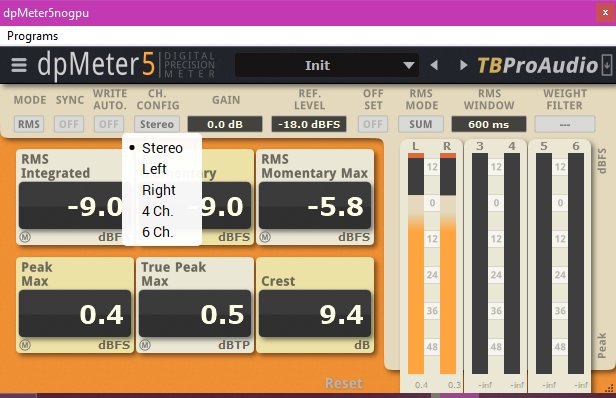This screenshot has height=398, width=616.
Task: Go to previous preset with left arrow
Action: pos(434,65)
